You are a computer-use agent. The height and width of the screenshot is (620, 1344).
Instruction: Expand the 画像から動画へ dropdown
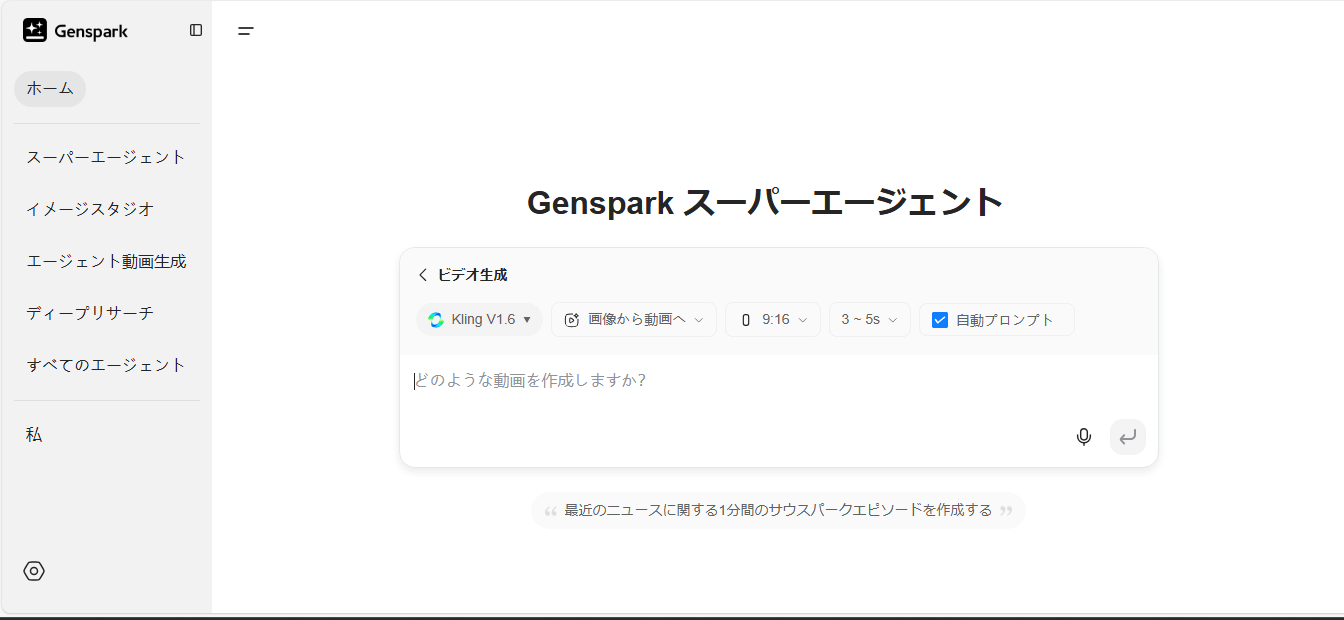634,320
